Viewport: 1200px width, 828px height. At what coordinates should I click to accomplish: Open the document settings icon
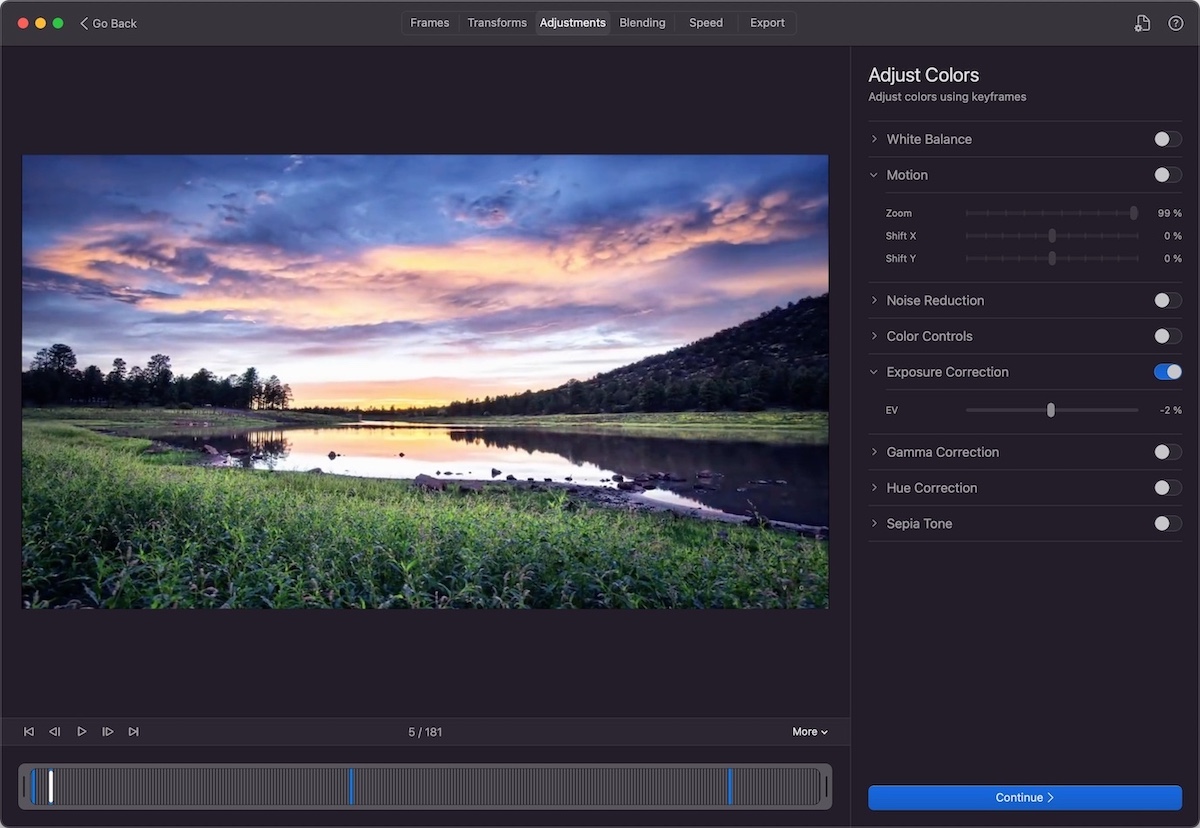pos(1143,23)
